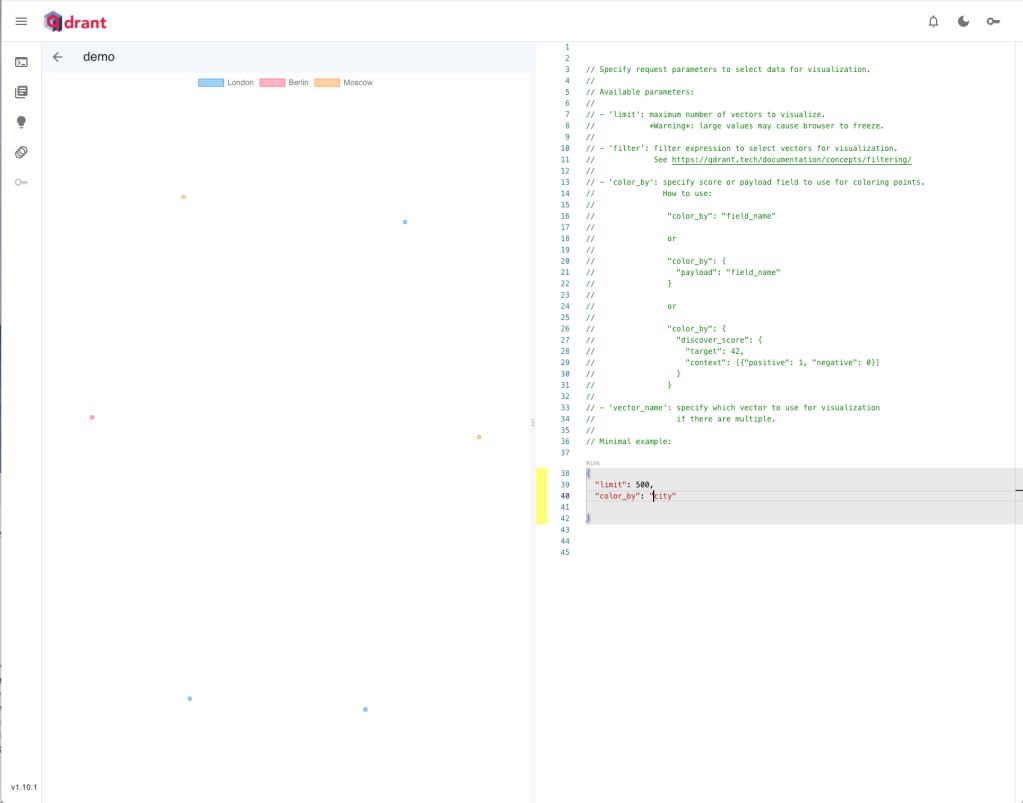Click RUN above the request block

coord(592,463)
